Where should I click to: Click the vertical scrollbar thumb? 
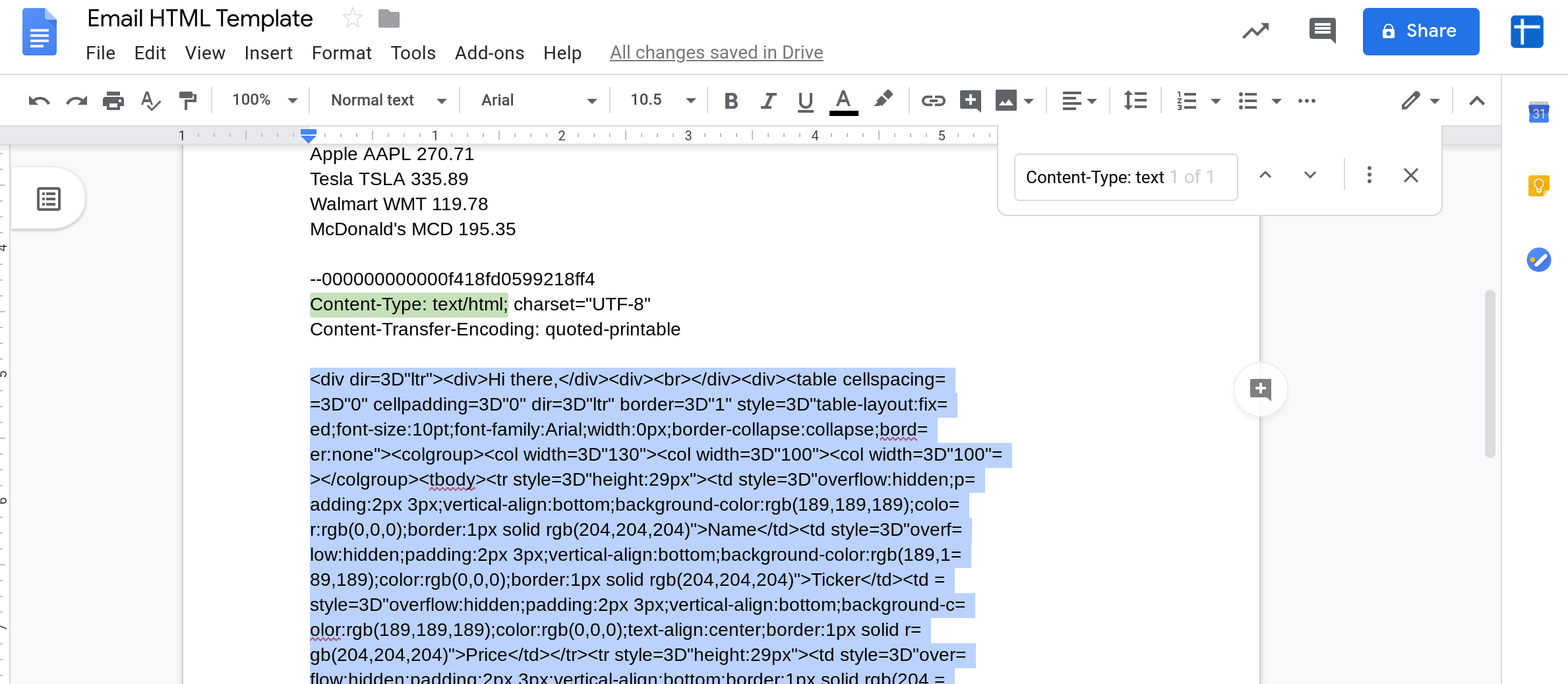[1490, 374]
